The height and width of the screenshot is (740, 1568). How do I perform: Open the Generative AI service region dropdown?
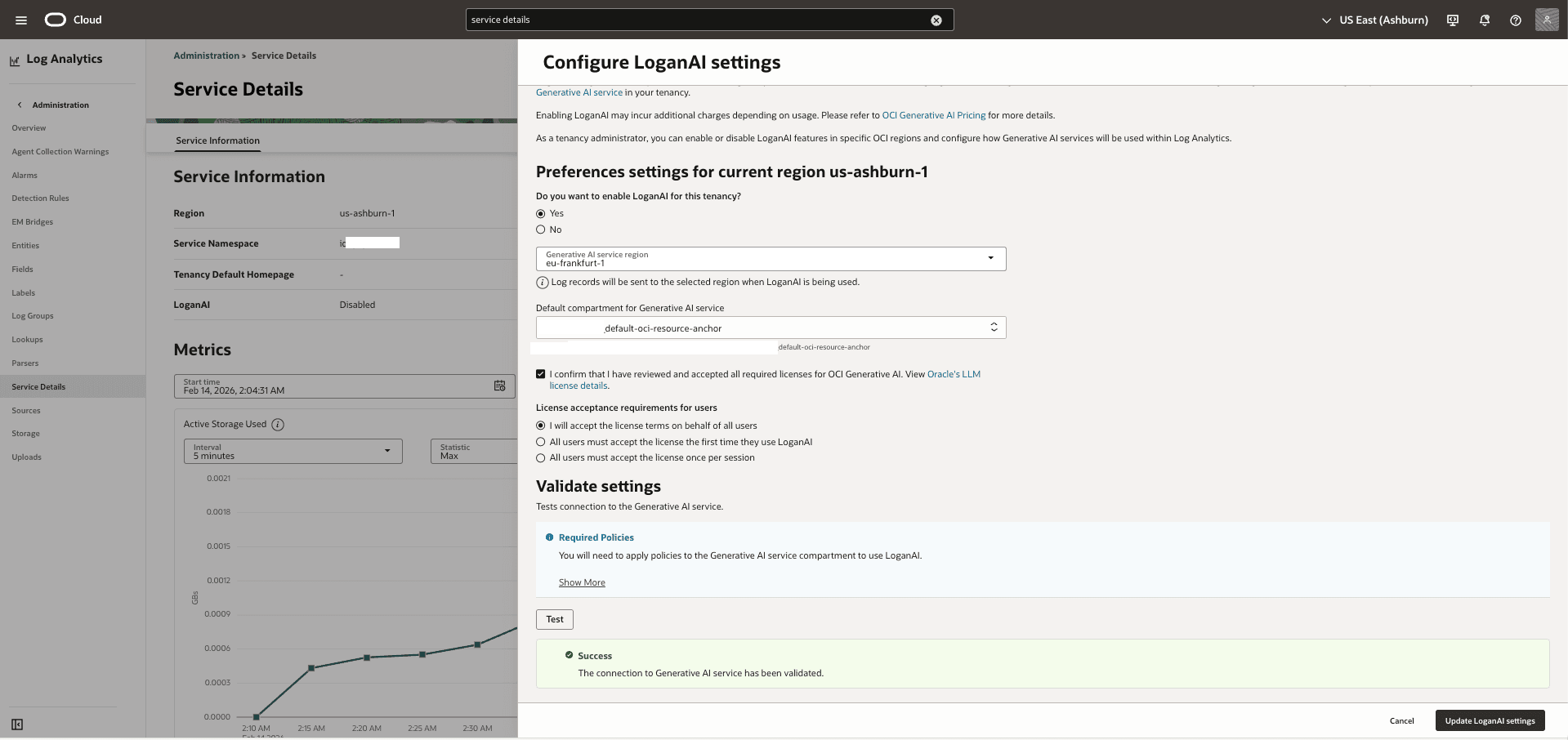pyautogui.click(x=771, y=259)
